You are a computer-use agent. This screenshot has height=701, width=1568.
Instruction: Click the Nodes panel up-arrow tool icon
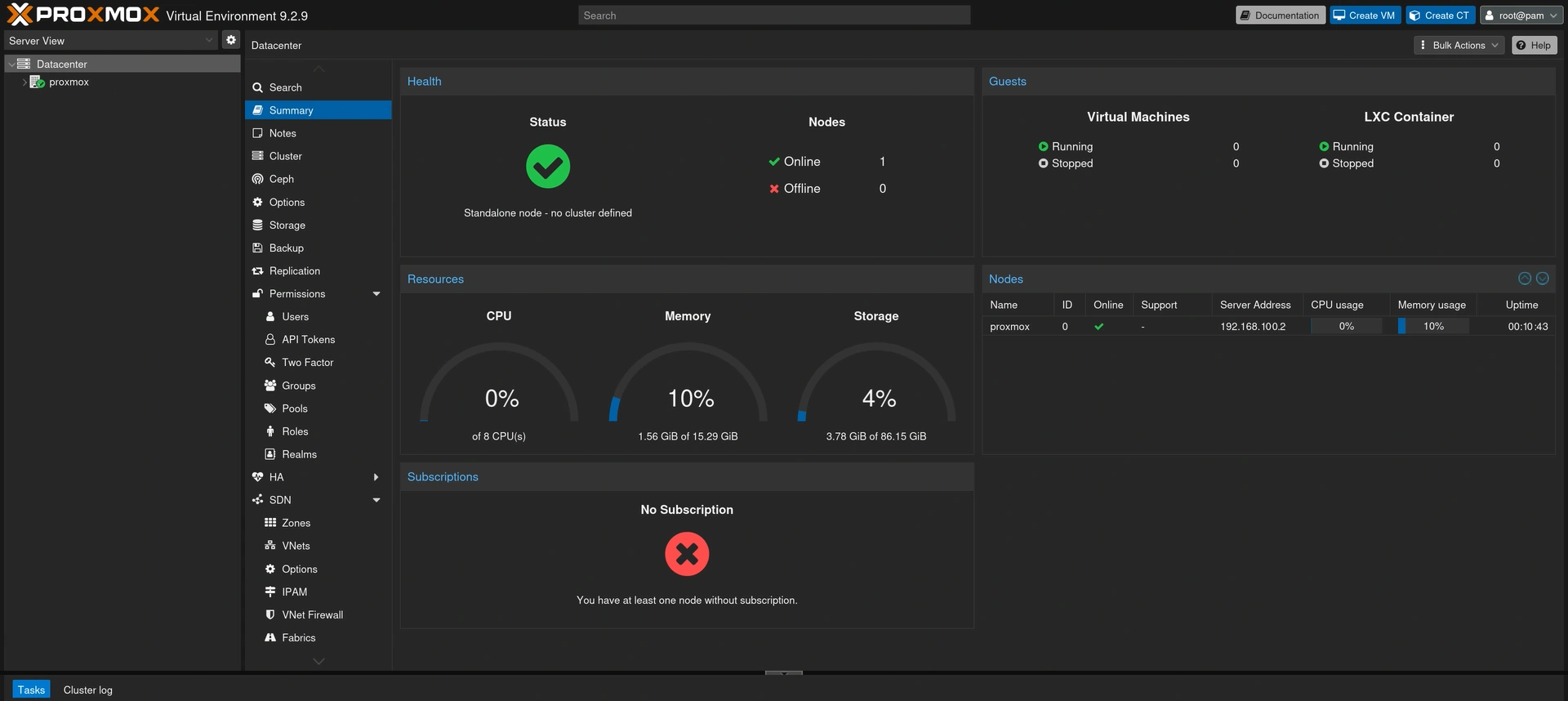pos(1524,279)
